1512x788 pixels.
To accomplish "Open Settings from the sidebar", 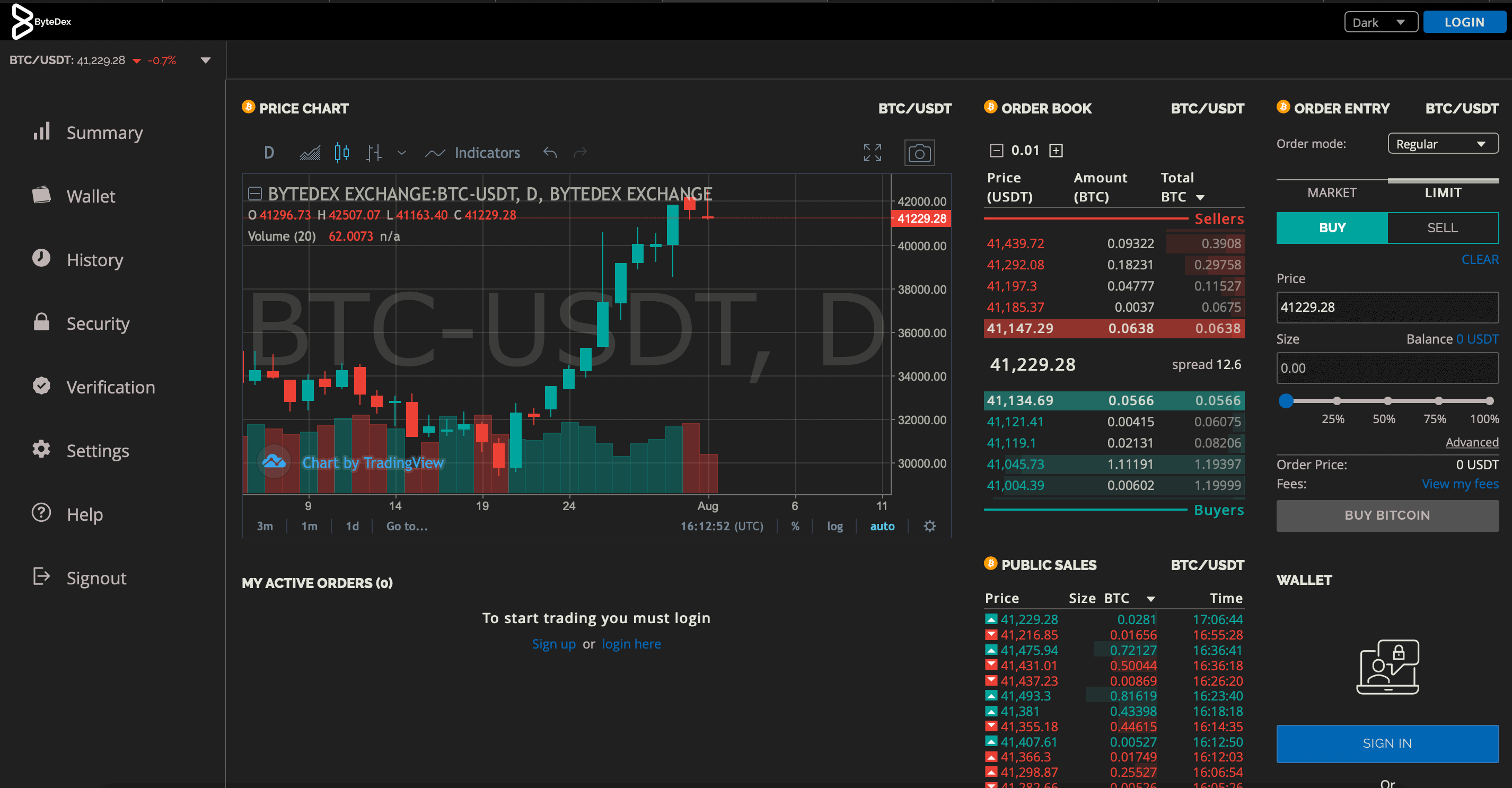I will coord(81,450).
